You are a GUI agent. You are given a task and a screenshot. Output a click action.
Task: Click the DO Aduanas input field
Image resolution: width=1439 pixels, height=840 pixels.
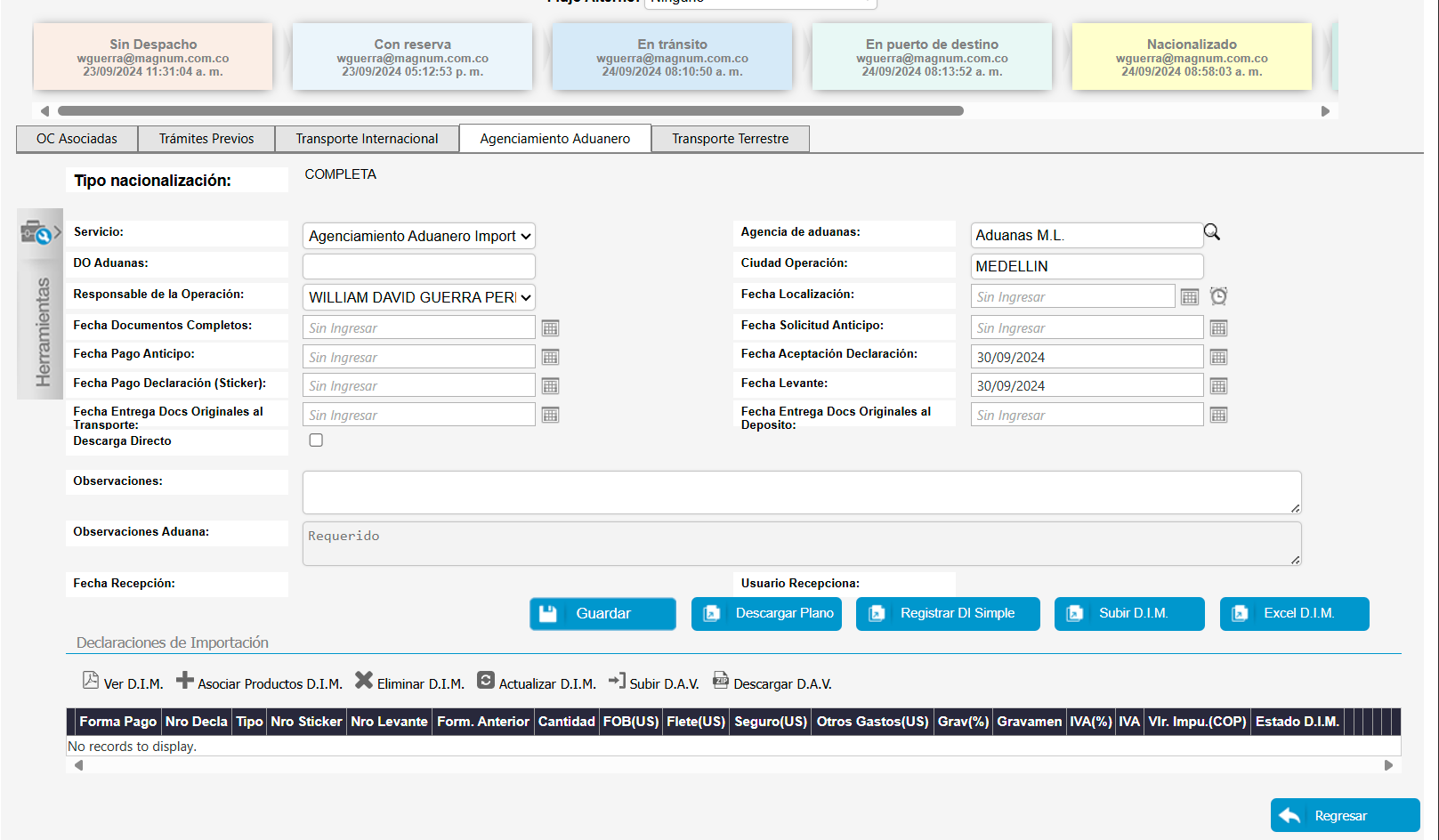pos(418,266)
